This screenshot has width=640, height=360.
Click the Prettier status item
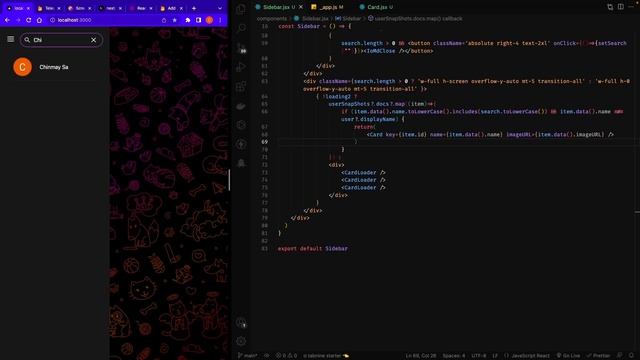pos(598,356)
